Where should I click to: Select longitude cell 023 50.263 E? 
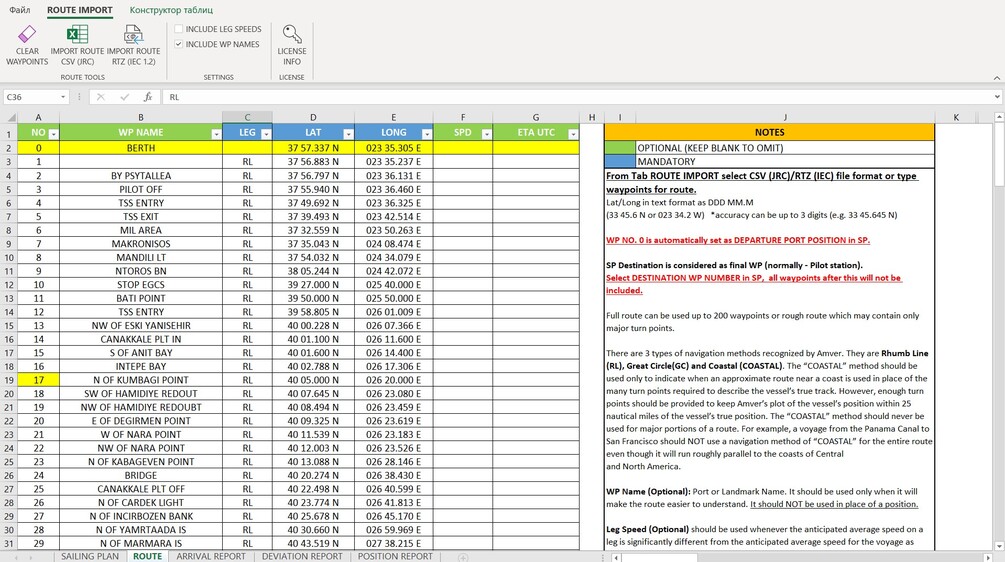click(394, 230)
